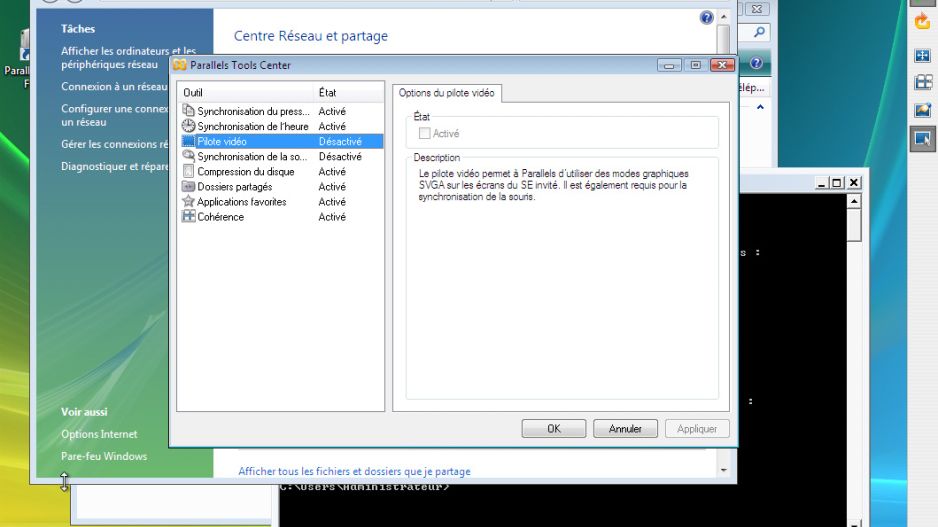Click the Compression du disque icon
The height and width of the screenshot is (527, 938).
coord(188,171)
